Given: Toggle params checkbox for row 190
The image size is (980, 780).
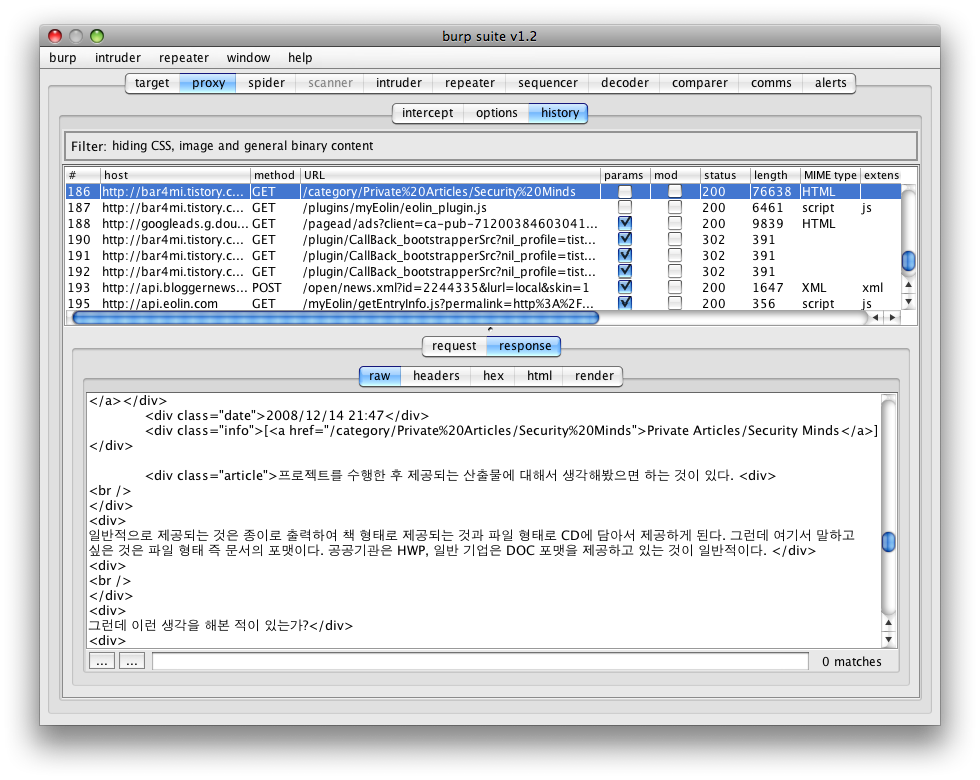Looking at the screenshot, I should pos(624,239).
